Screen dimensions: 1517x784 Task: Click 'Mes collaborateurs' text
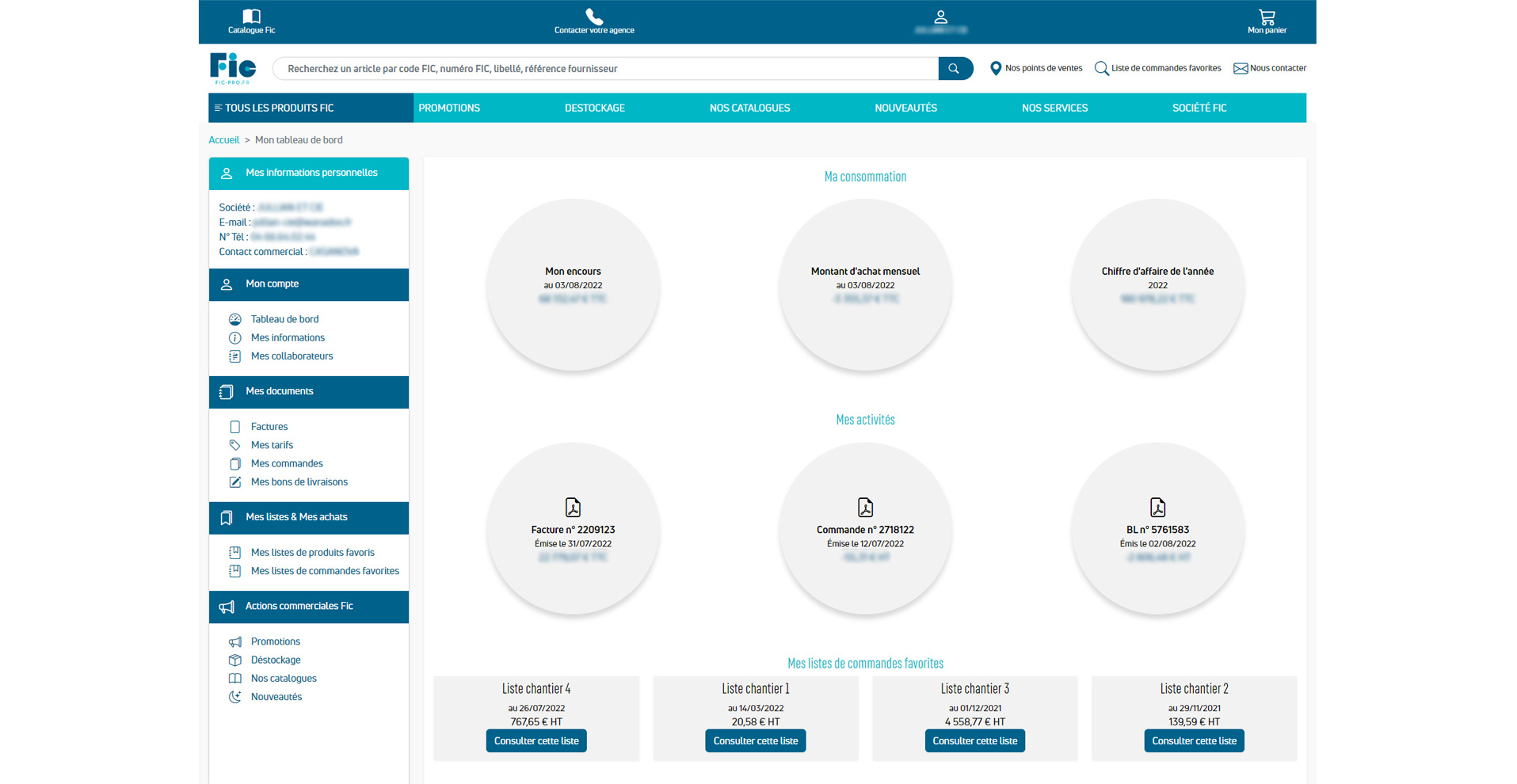click(x=292, y=356)
